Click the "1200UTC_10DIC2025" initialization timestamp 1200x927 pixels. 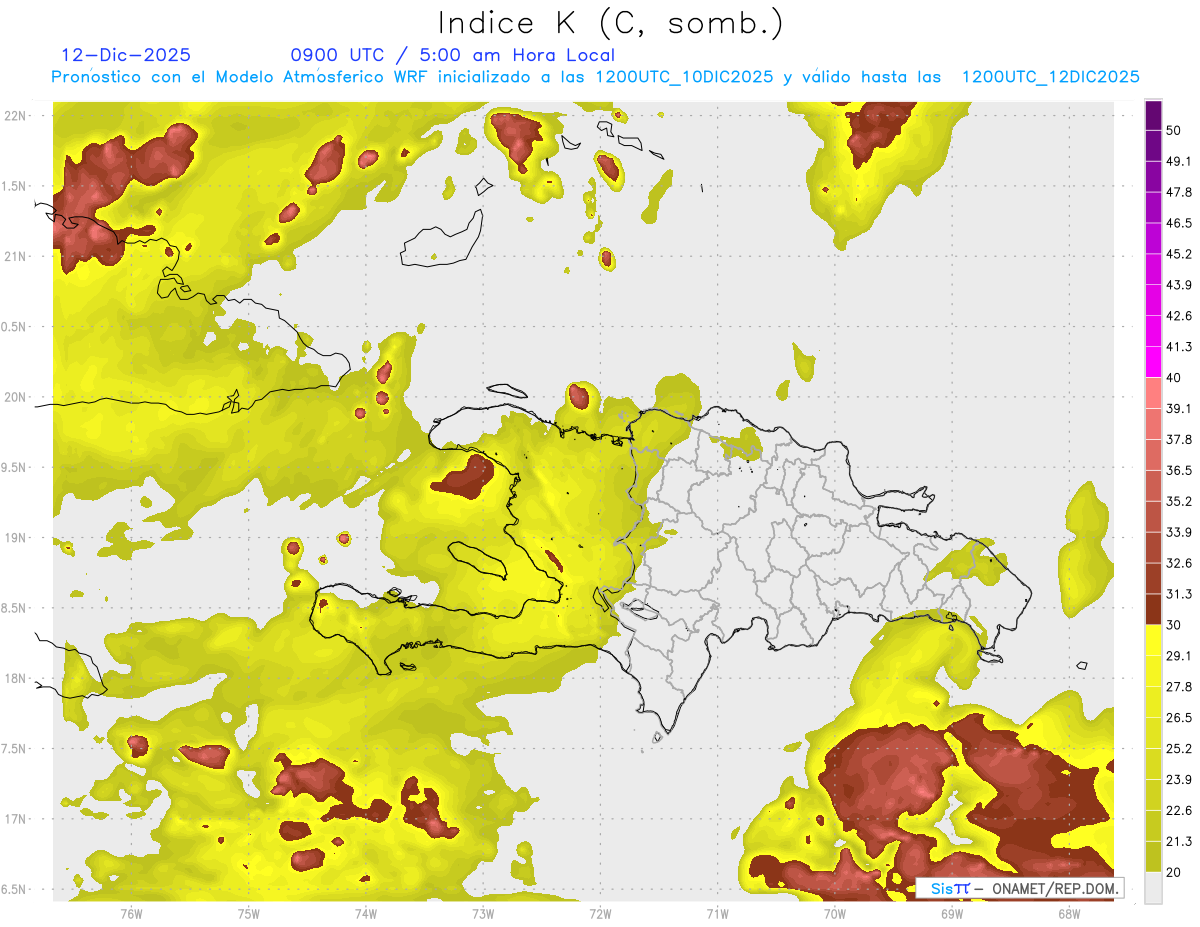[684, 77]
